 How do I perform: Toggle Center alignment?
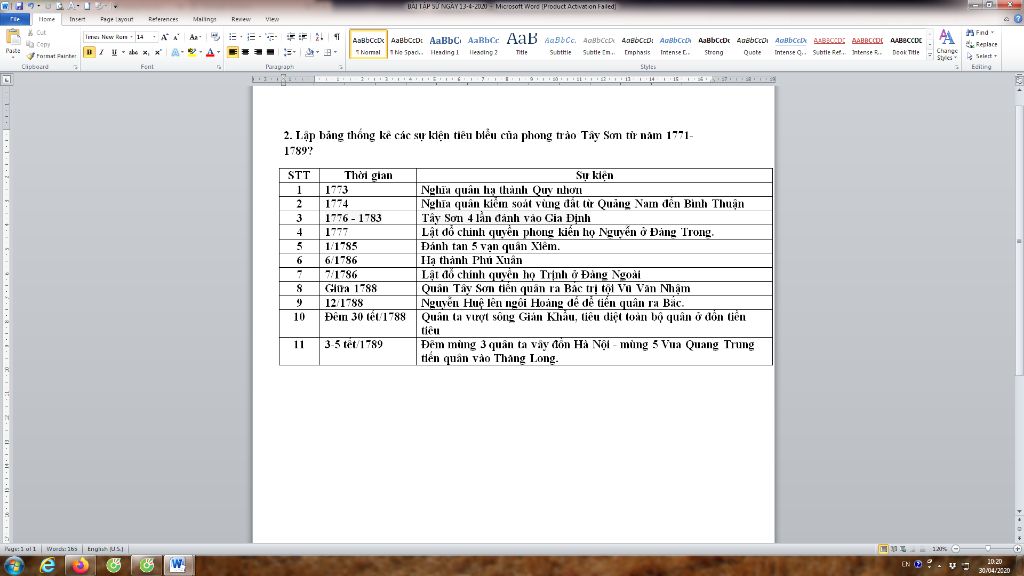coord(246,52)
